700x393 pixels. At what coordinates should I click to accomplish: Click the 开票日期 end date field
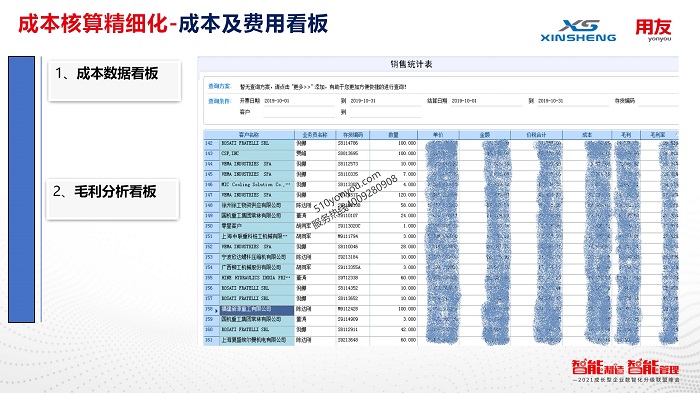tap(385, 101)
